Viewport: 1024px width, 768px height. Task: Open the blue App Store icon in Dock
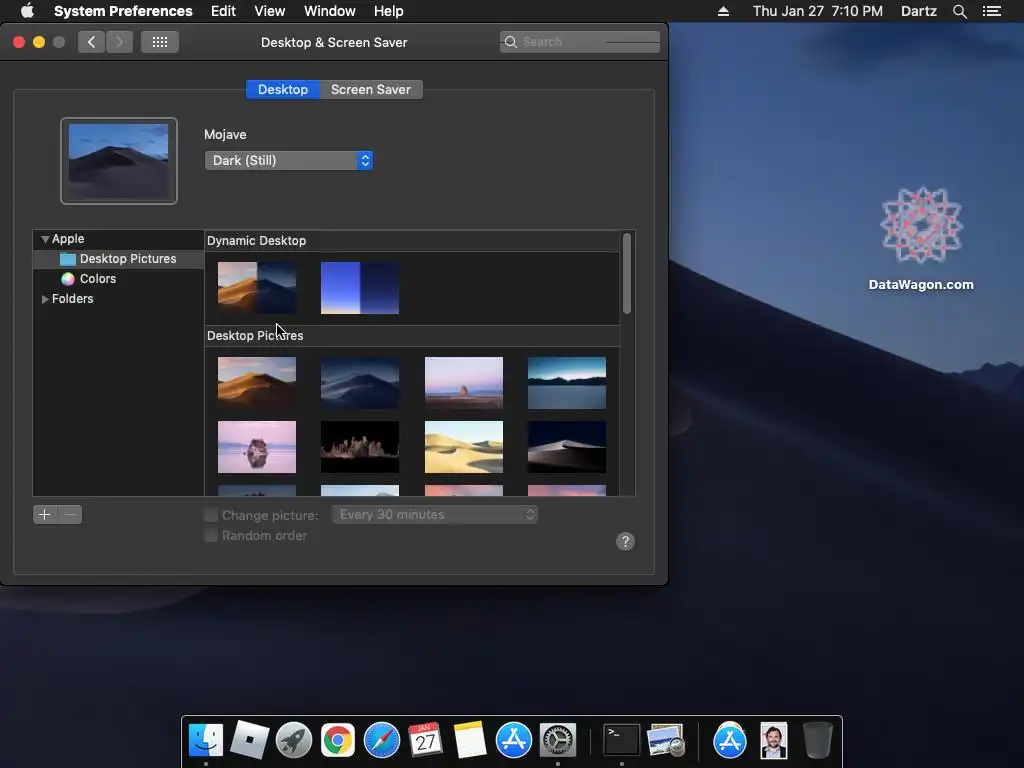(x=513, y=741)
